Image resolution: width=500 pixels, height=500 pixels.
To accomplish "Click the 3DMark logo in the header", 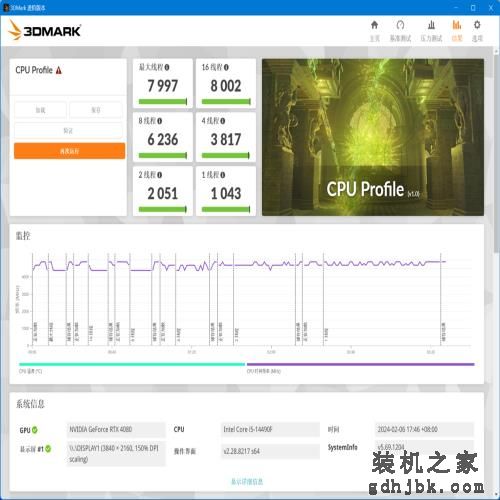I will tap(45, 30).
